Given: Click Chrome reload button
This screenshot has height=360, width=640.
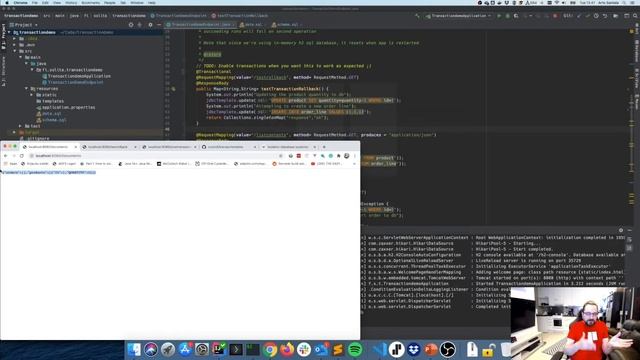Looking at the screenshot, I should click(x=22, y=156).
